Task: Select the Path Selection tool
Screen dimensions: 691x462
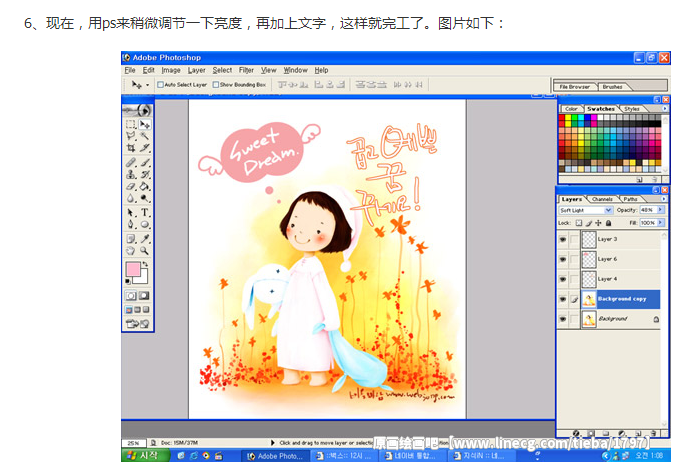Action: (131, 212)
